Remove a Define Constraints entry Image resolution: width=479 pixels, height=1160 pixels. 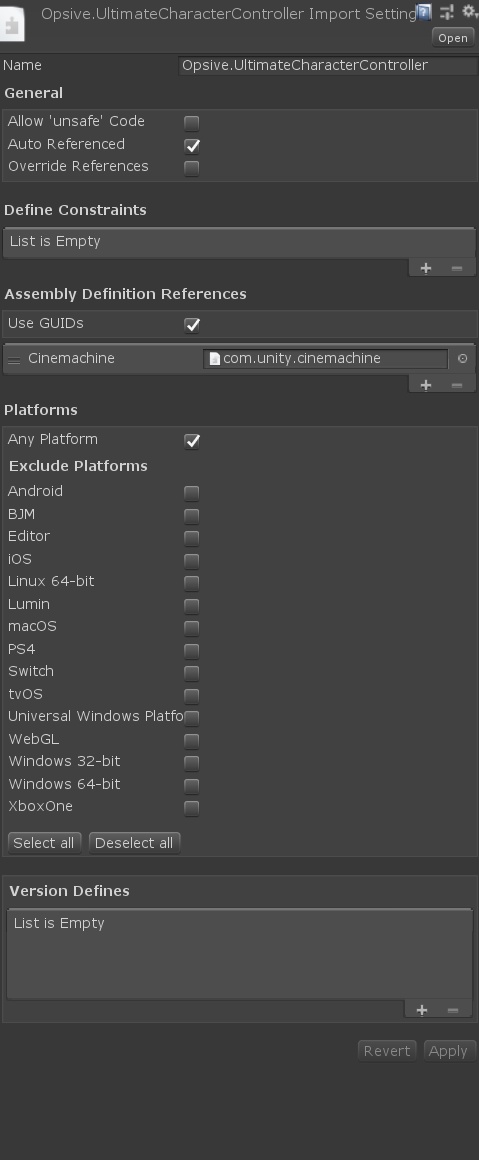coord(457,268)
